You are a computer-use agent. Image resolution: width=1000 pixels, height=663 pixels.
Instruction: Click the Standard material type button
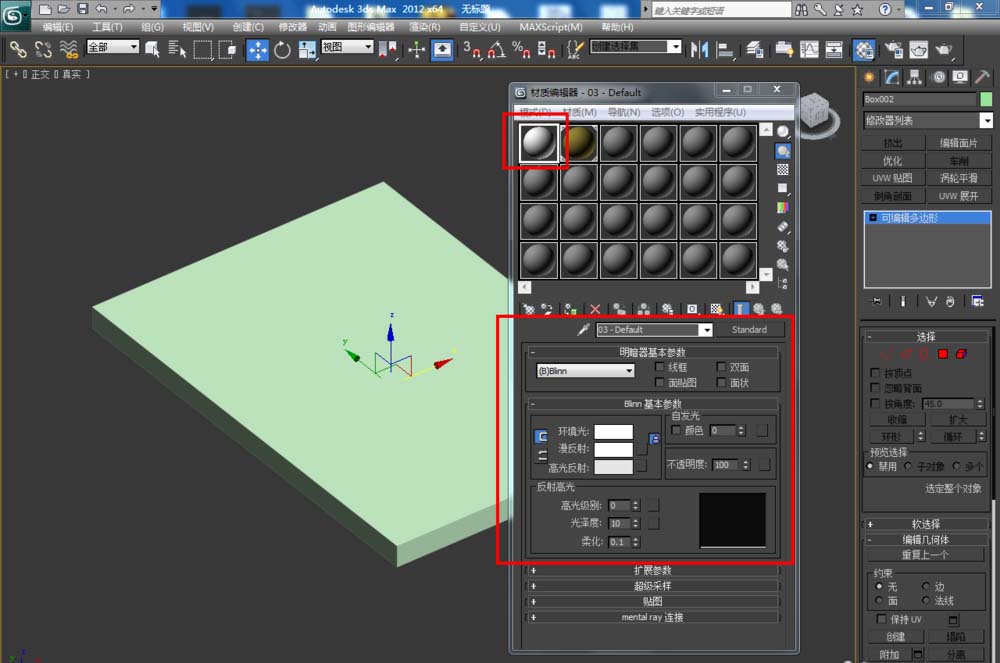click(x=749, y=330)
